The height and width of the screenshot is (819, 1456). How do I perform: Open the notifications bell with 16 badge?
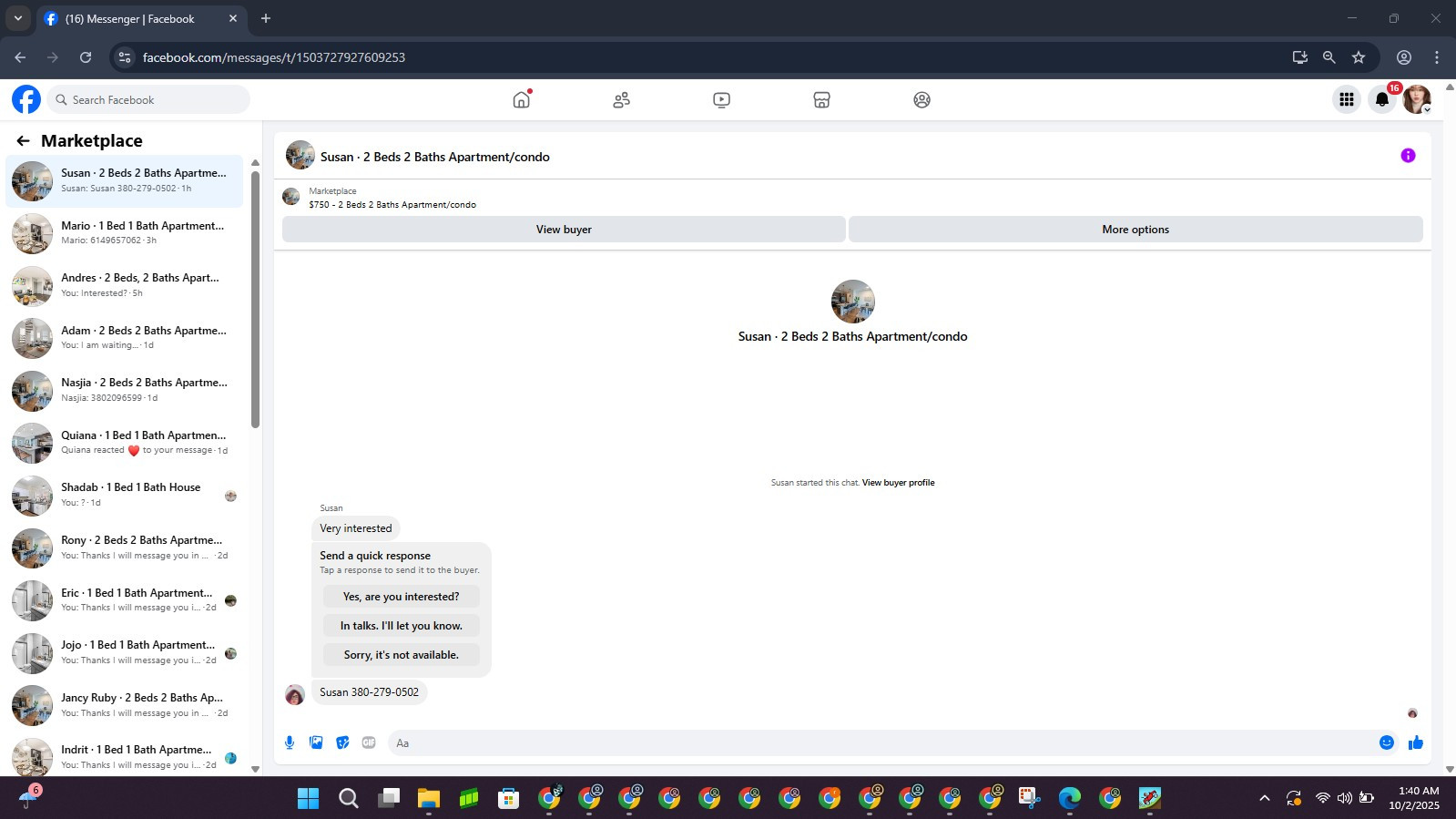point(1382,100)
